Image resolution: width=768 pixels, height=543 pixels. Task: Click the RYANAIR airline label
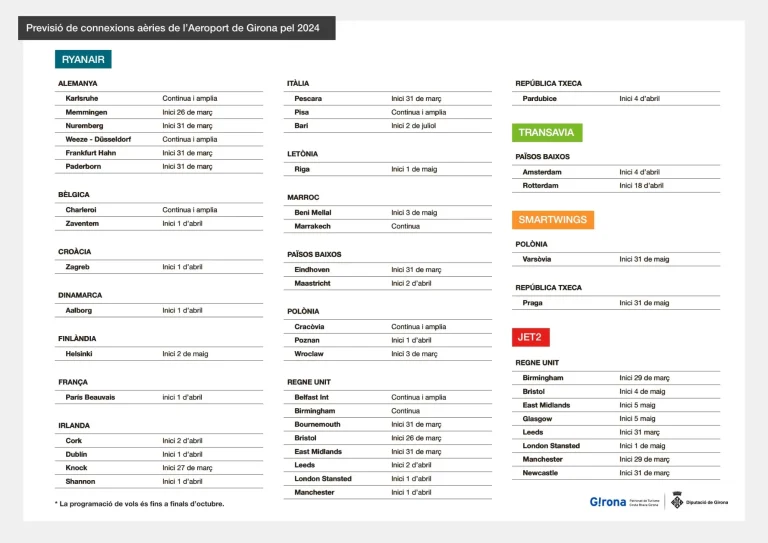83,59
